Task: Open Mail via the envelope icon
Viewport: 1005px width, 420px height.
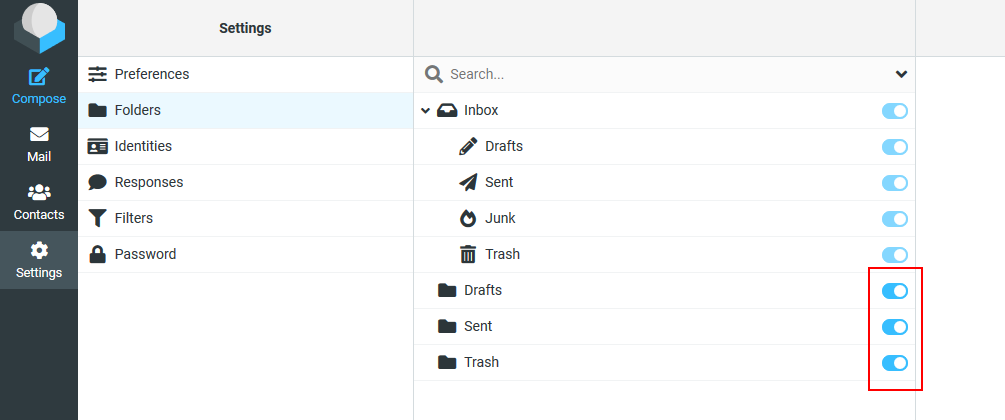Action: (x=39, y=135)
